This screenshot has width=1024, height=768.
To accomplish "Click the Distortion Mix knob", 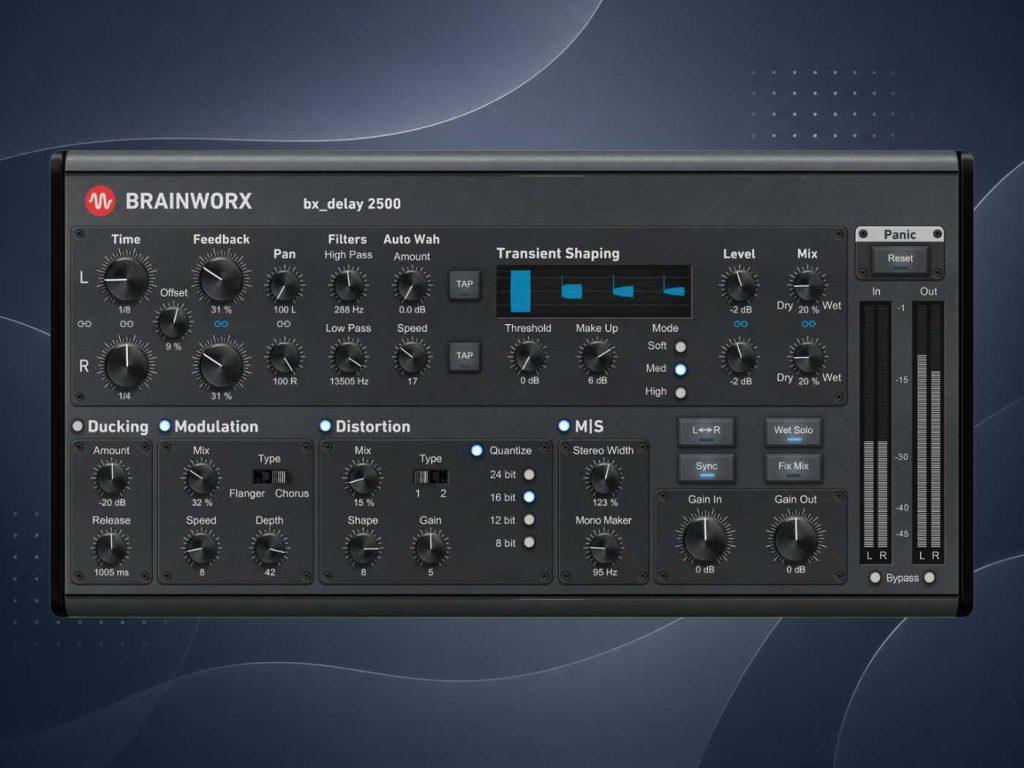I will point(363,479).
